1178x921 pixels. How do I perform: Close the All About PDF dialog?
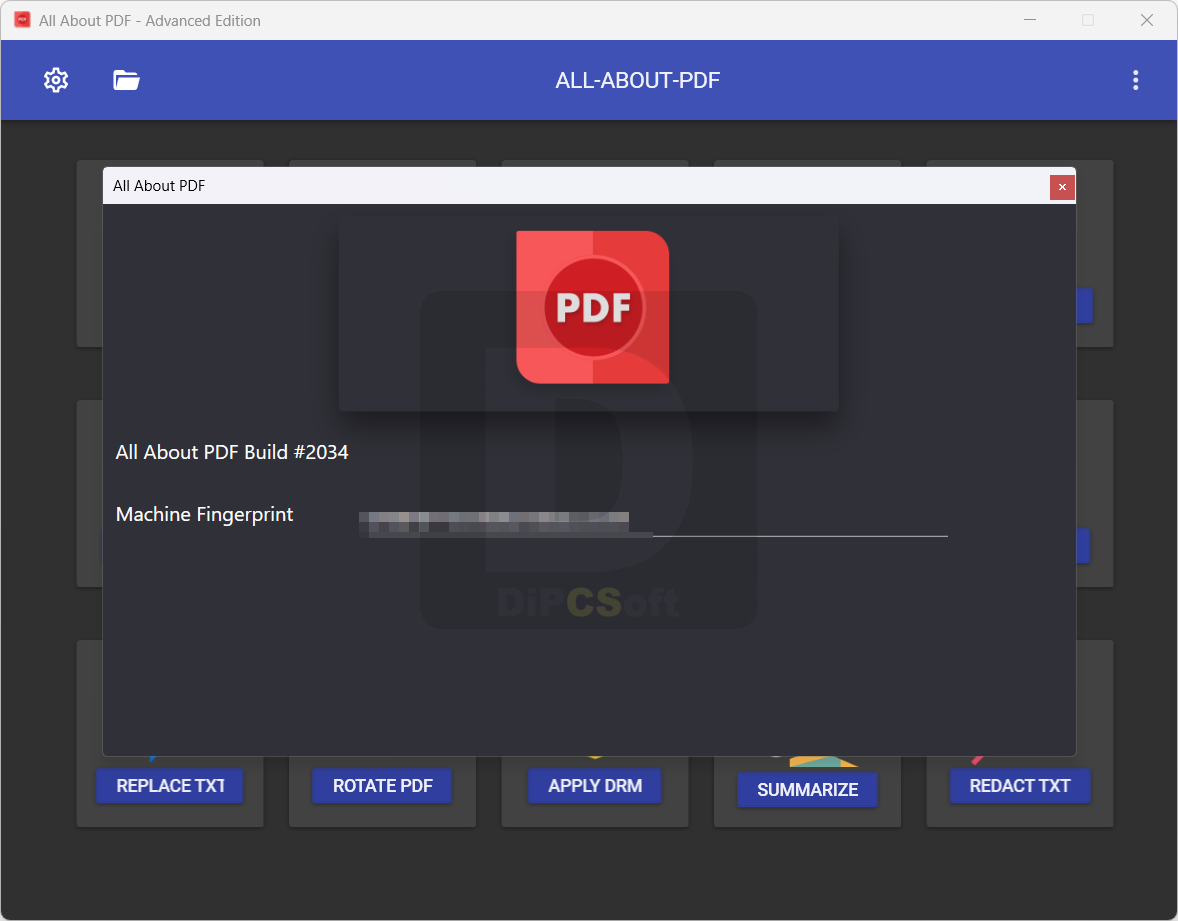point(1062,187)
